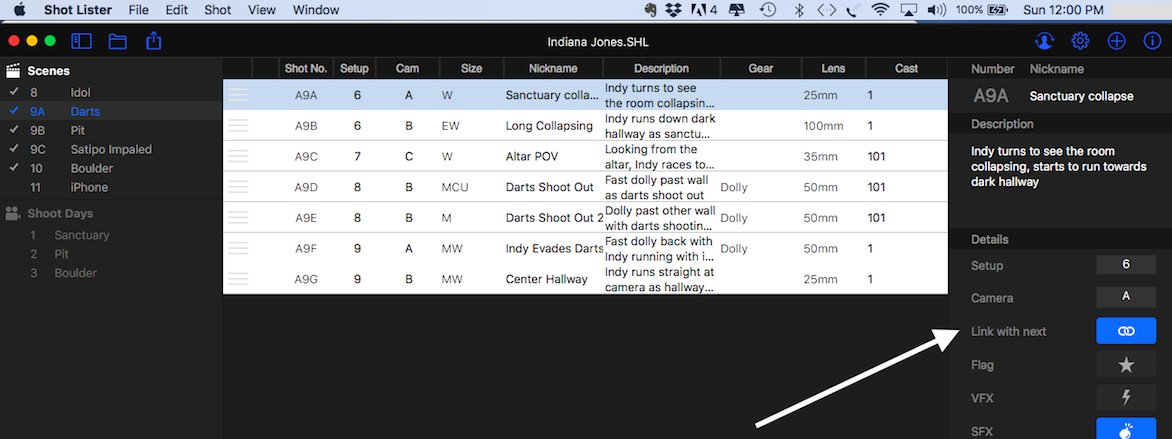Open the View menu

pyautogui.click(x=262, y=10)
